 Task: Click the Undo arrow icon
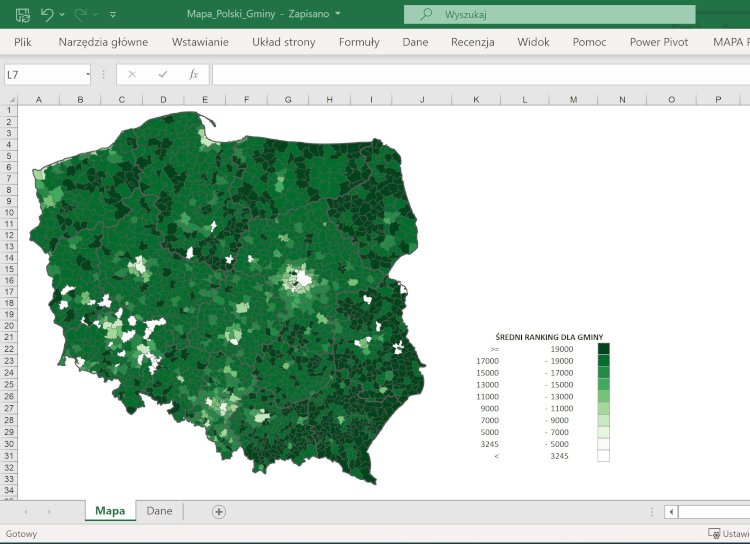coord(47,15)
